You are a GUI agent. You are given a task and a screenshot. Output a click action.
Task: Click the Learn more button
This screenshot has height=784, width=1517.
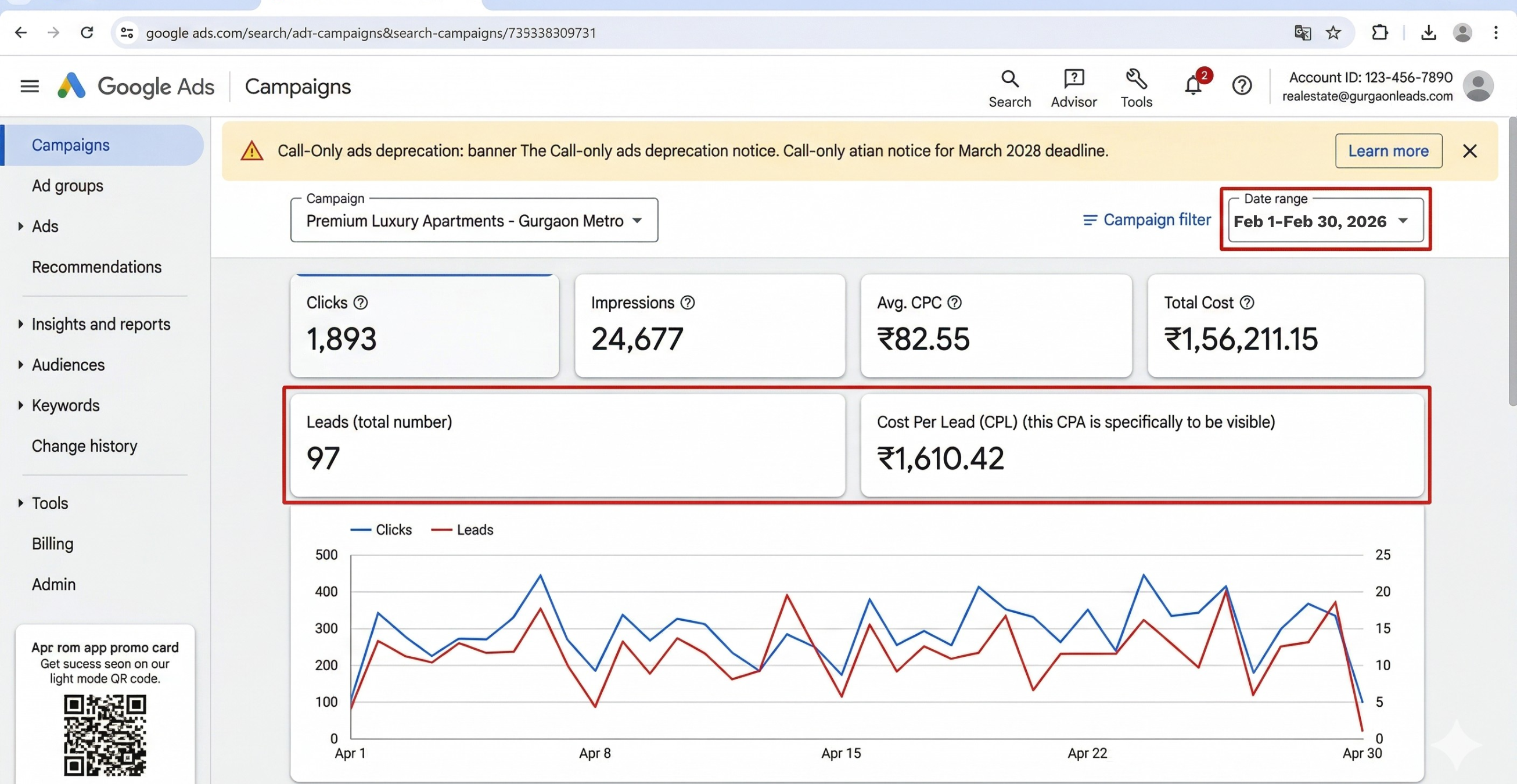1388,151
